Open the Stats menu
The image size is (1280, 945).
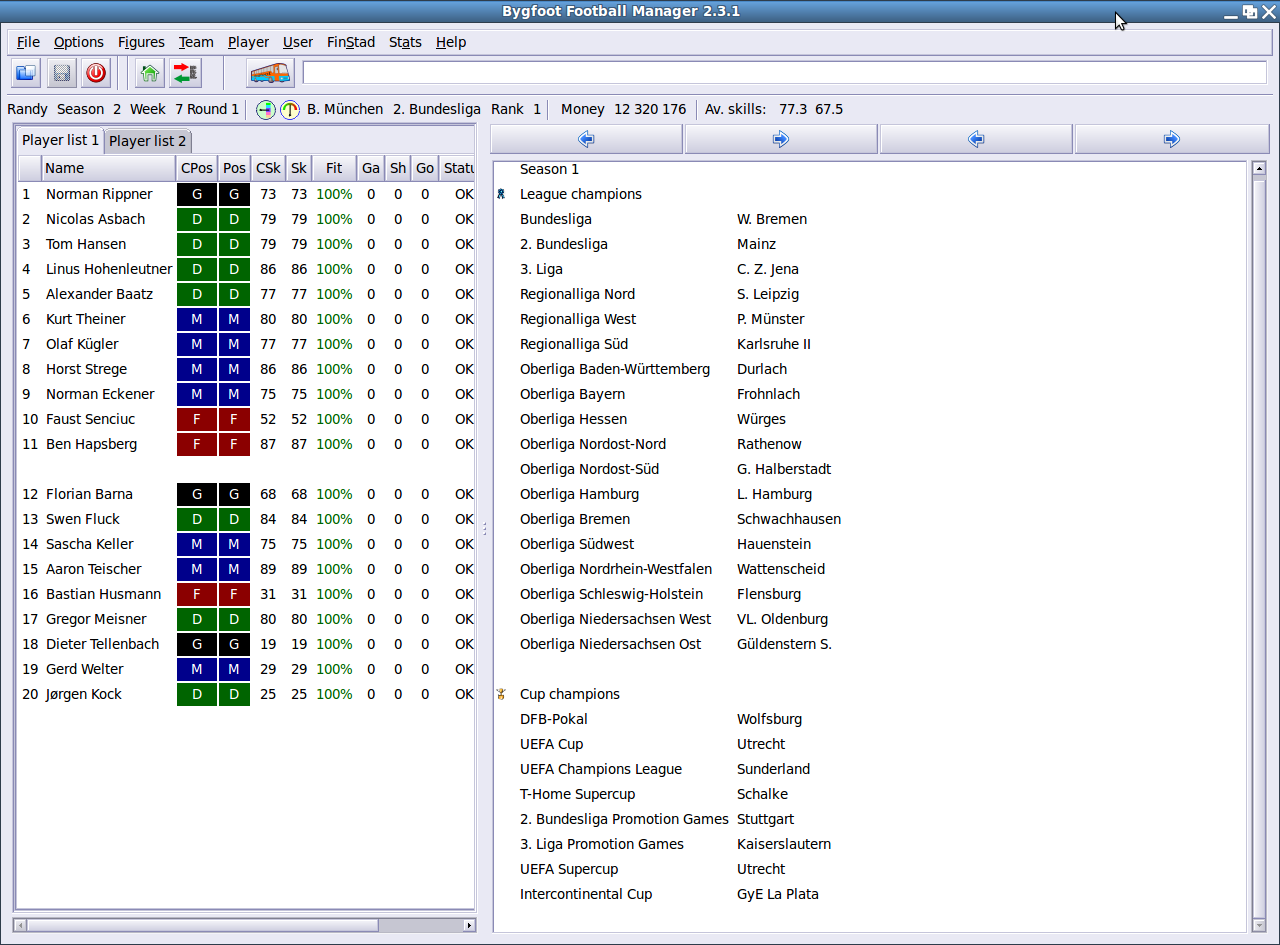point(405,42)
